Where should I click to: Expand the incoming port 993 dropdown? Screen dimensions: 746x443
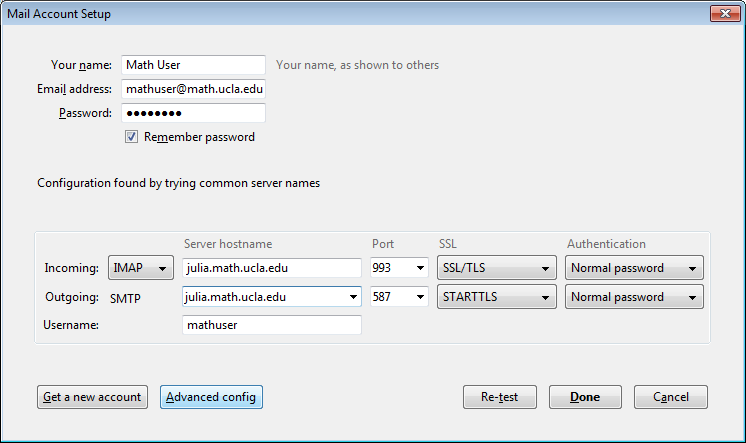click(x=420, y=268)
